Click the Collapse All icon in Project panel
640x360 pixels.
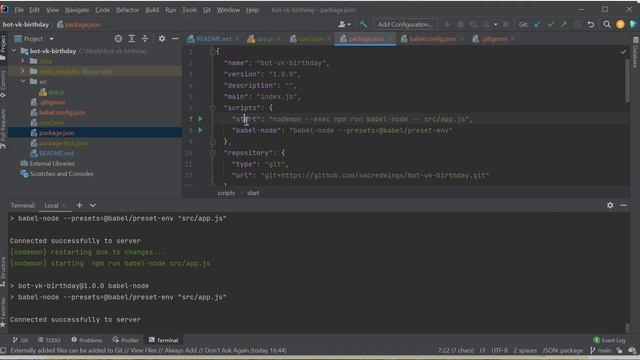click(x=145, y=39)
